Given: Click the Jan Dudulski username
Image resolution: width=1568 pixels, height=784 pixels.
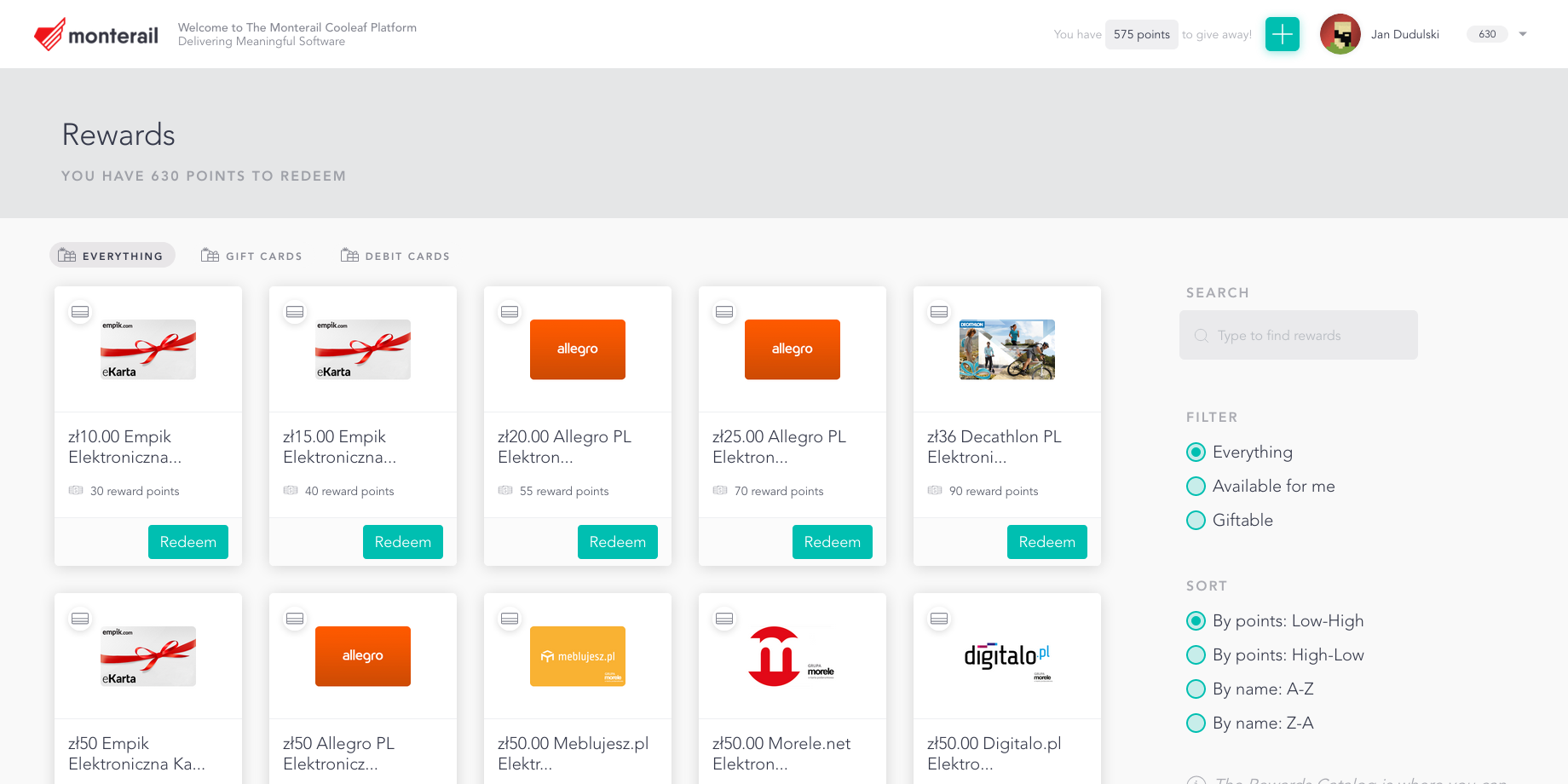Looking at the screenshot, I should 1405,34.
